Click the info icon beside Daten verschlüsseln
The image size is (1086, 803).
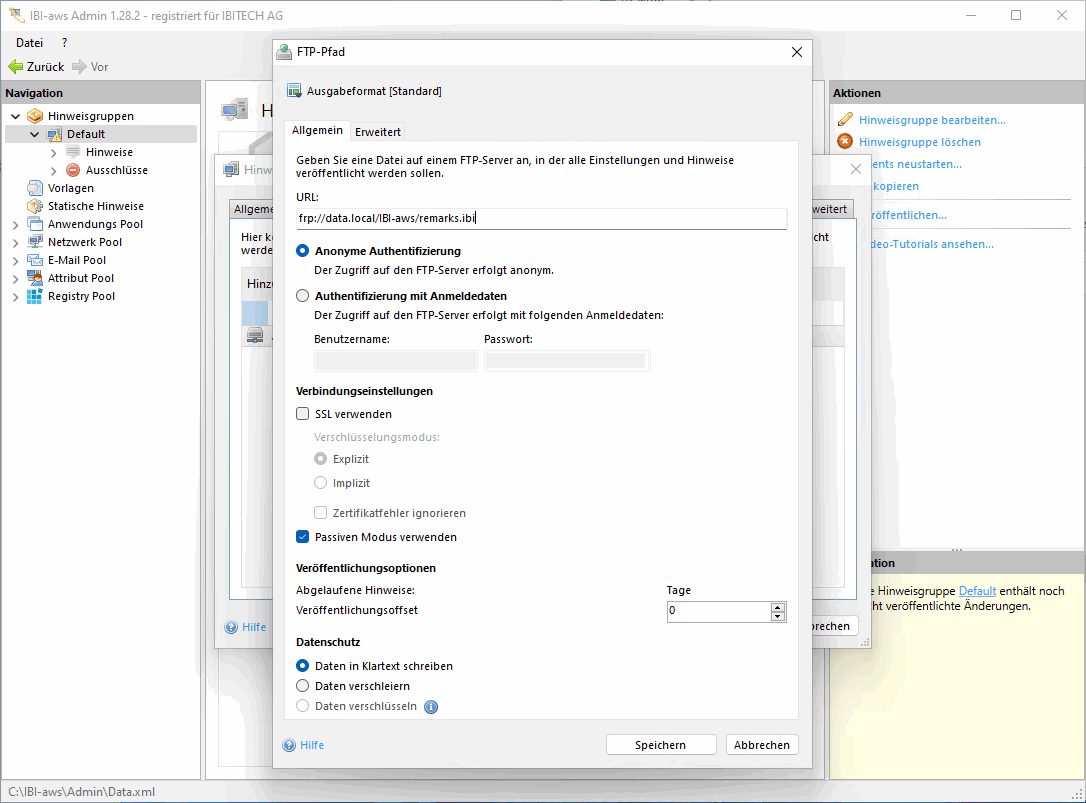click(431, 707)
